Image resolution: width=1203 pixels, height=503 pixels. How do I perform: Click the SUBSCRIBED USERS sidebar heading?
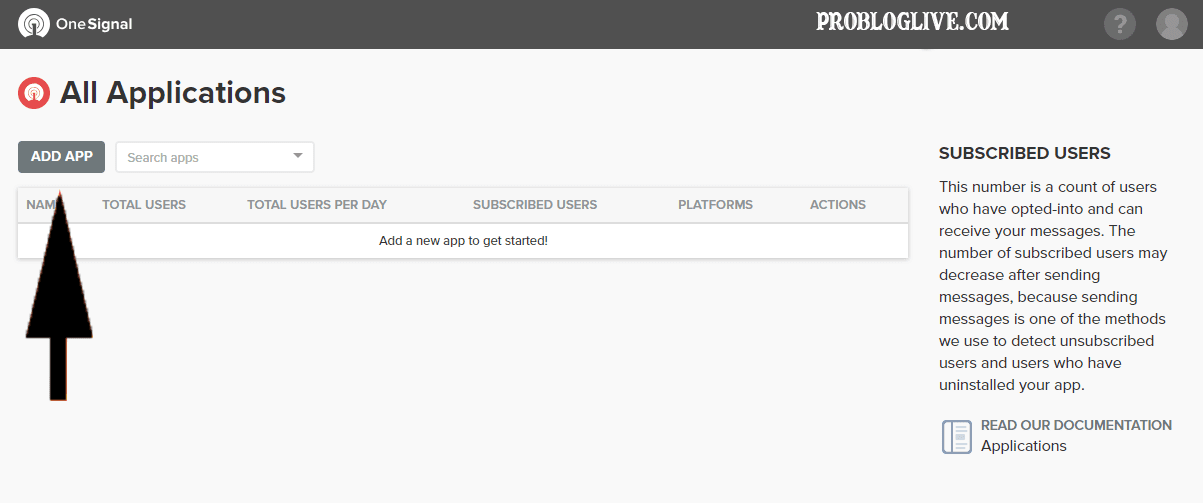1025,154
